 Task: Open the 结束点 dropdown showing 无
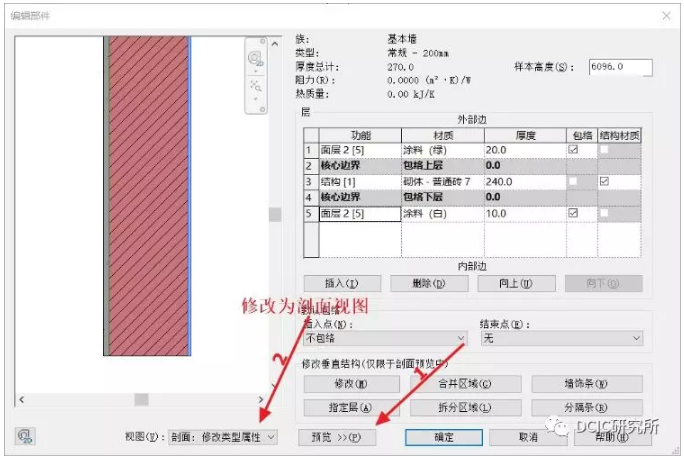562,338
